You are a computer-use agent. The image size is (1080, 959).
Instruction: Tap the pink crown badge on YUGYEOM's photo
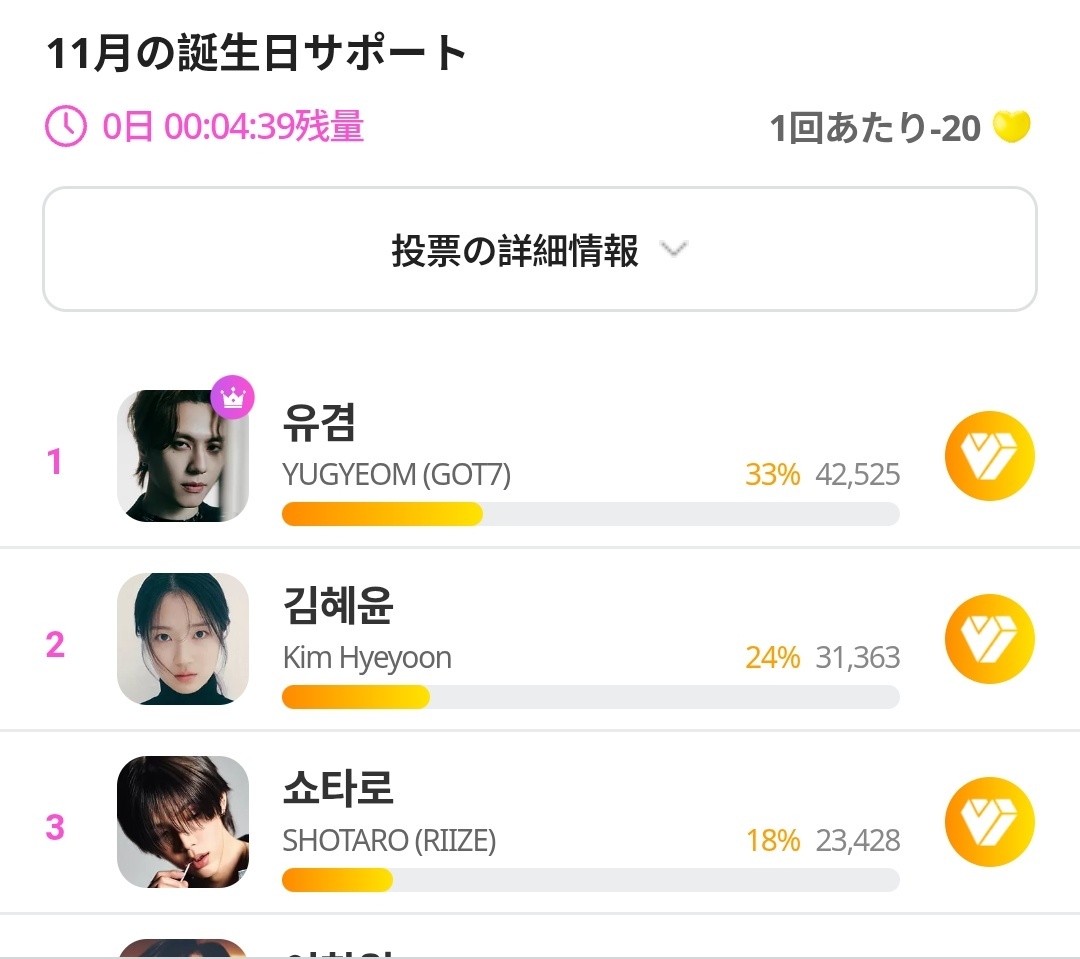tap(233, 398)
